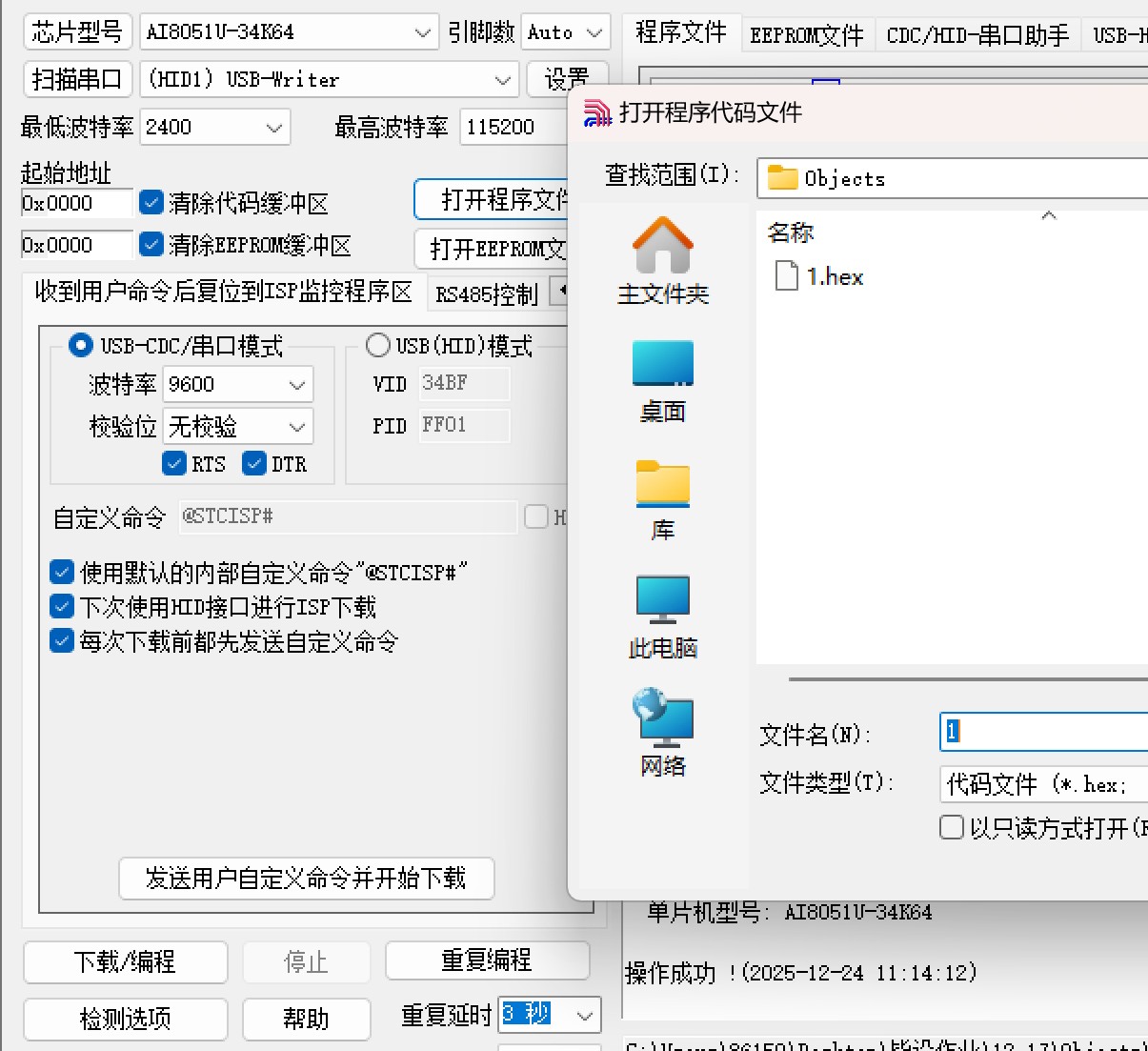The height and width of the screenshot is (1051, 1148).
Task: Click the 检测选项 button
Action: [125, 1019]
